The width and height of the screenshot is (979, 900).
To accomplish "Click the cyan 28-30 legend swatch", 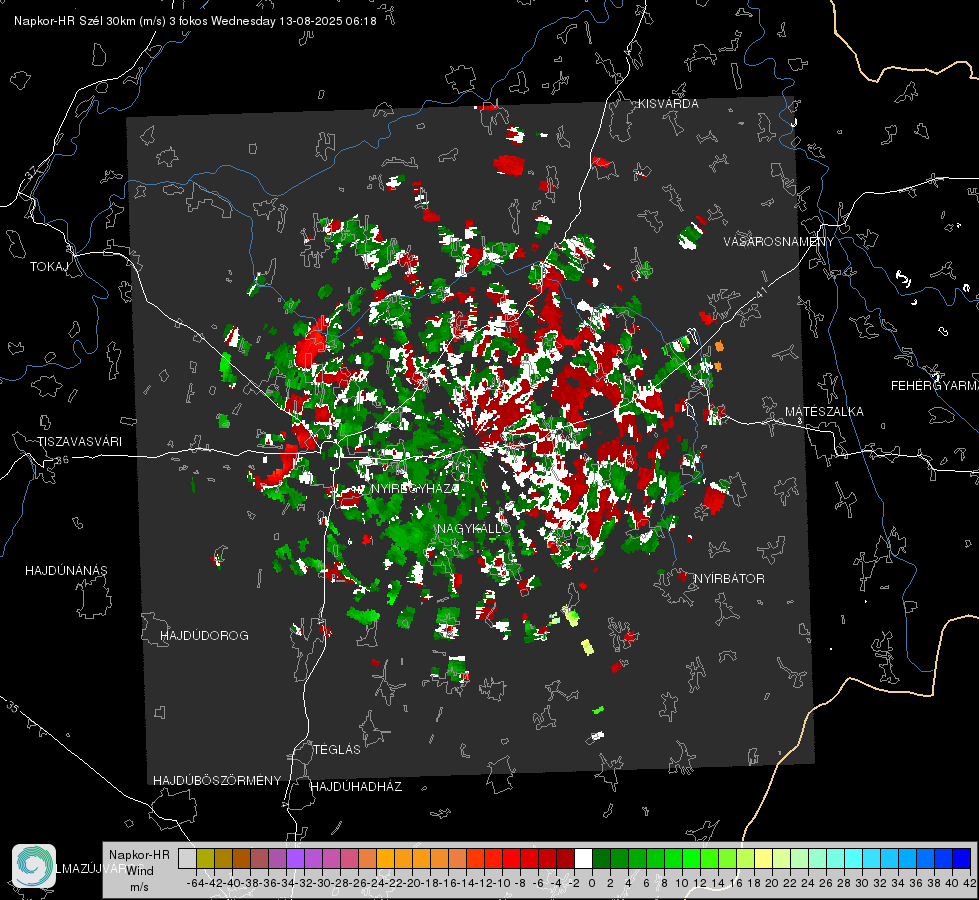I will (854, 858).
